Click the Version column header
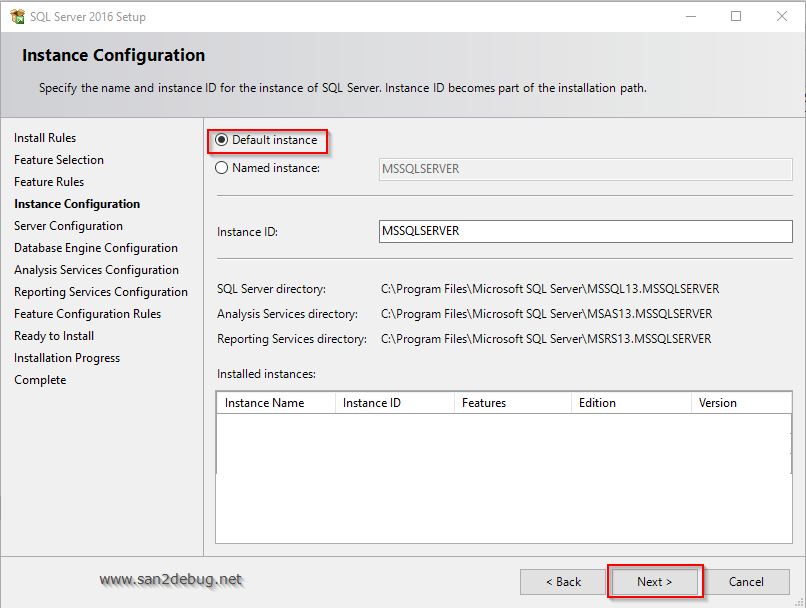806x608 pixels. tap(718, 403)
